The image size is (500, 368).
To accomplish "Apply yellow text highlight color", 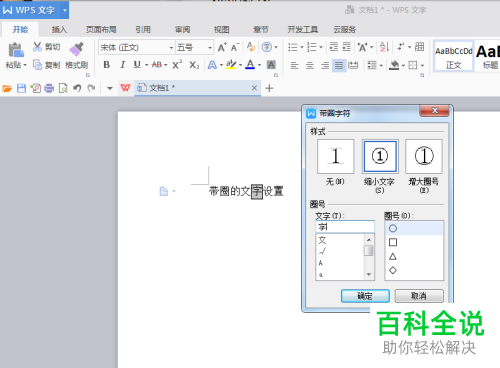I will (231, 65).
